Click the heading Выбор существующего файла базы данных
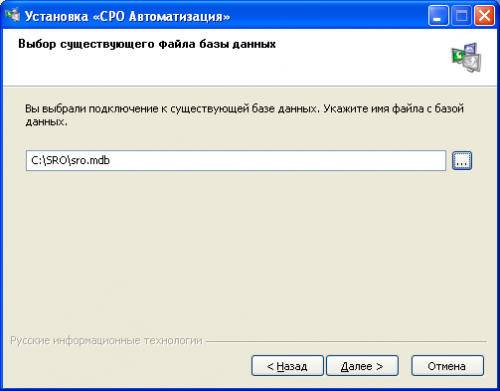The height and width of the screenshot is (391, 500). [x=147, y=44]
